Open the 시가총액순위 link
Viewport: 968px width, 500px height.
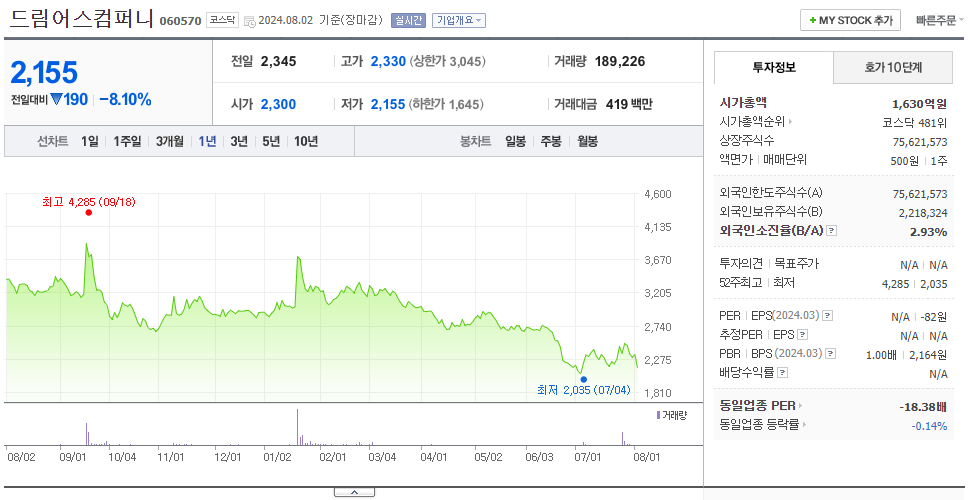(x=752, y=122)
